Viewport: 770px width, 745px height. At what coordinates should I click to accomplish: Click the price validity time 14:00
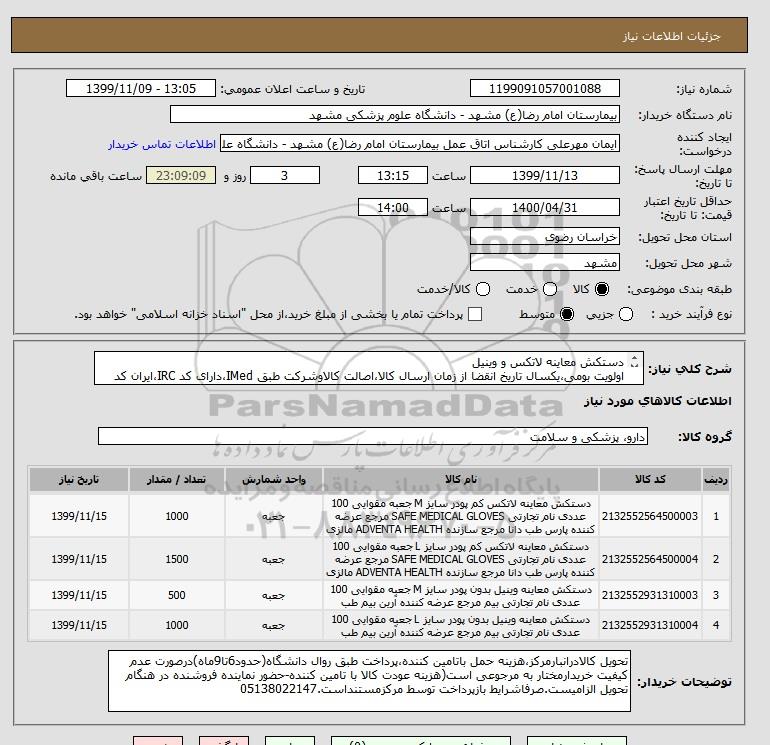click(393, 207)
